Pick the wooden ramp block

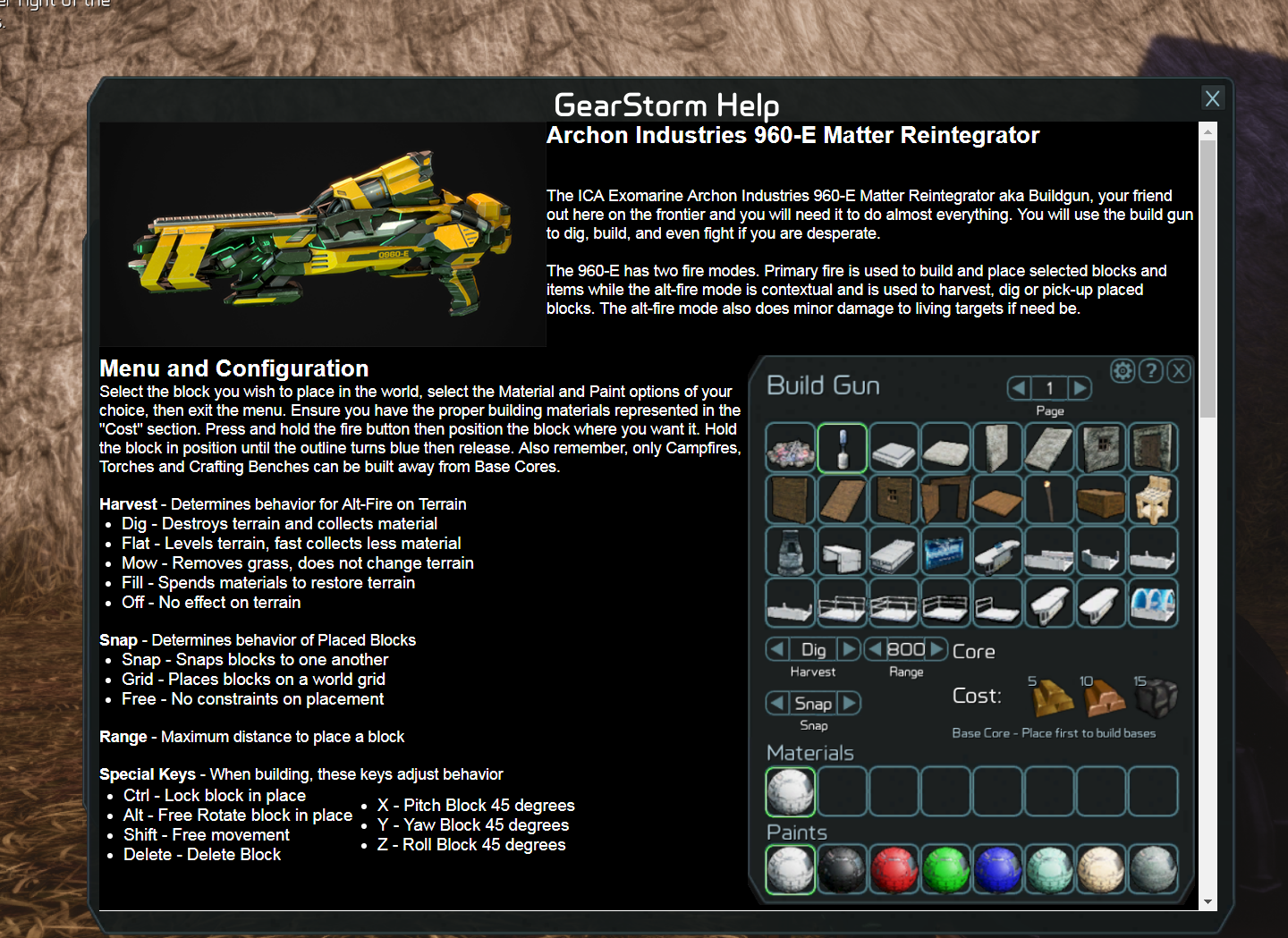coord(843,499)
